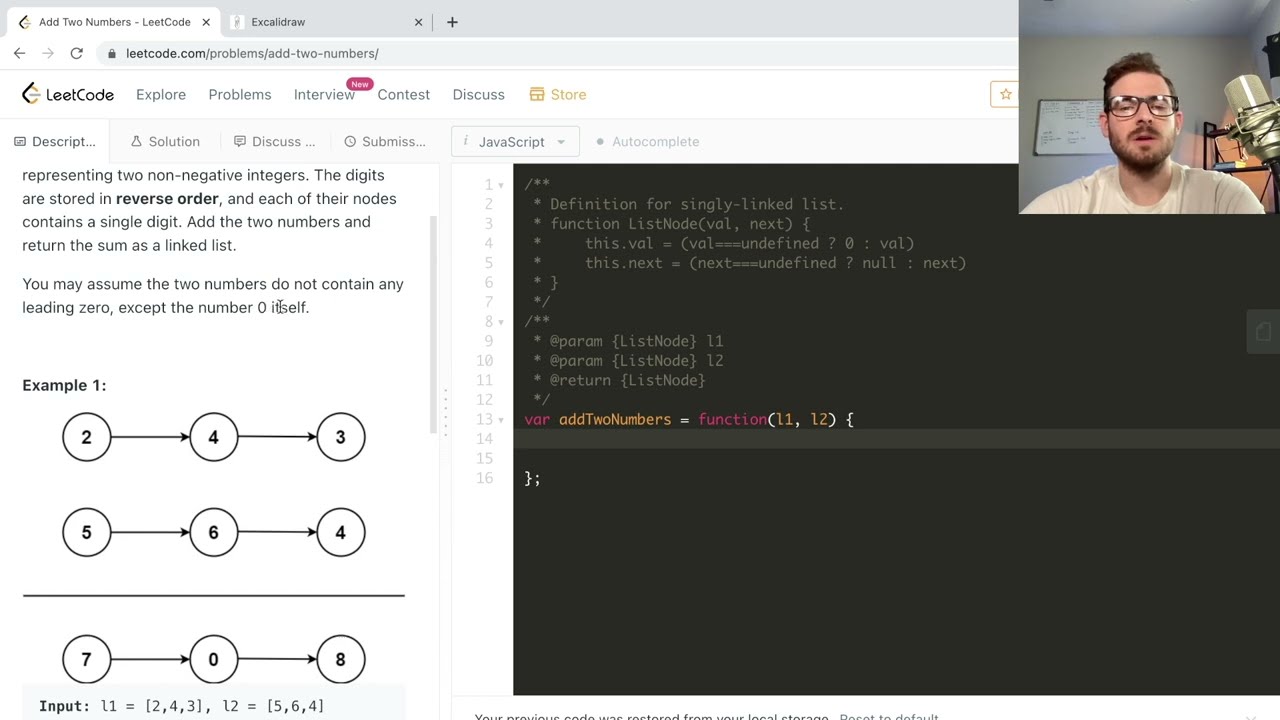Viewport: 1280px width, 720px height.
Task: Collapse the comment block at line 1
Action: (x=501, y=185)
